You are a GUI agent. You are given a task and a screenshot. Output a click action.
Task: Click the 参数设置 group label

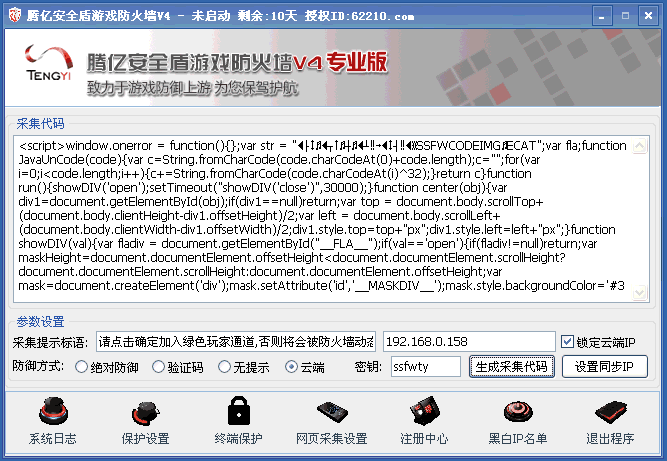coord(40,322)
